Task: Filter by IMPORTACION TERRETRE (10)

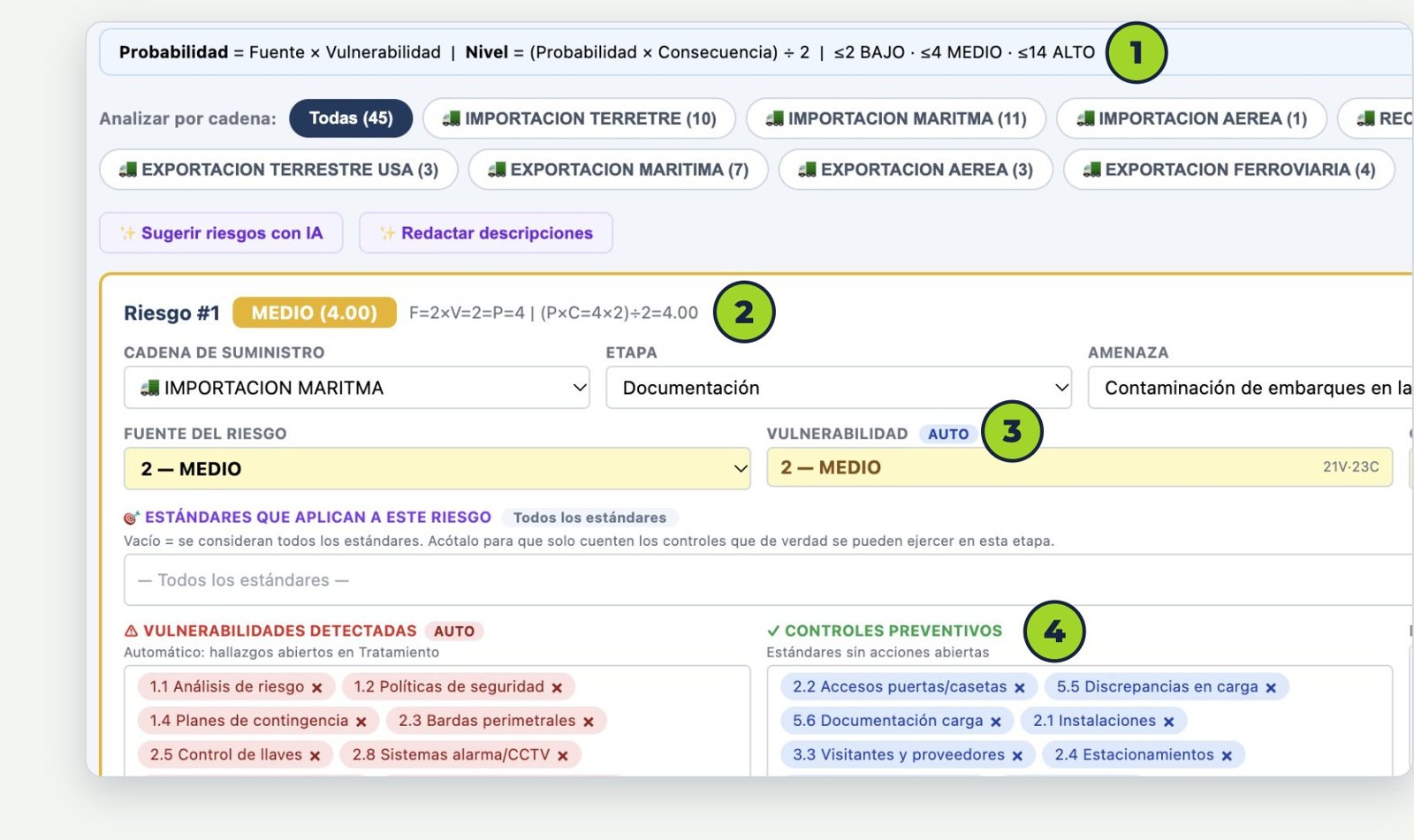Action: click(579, 118)
